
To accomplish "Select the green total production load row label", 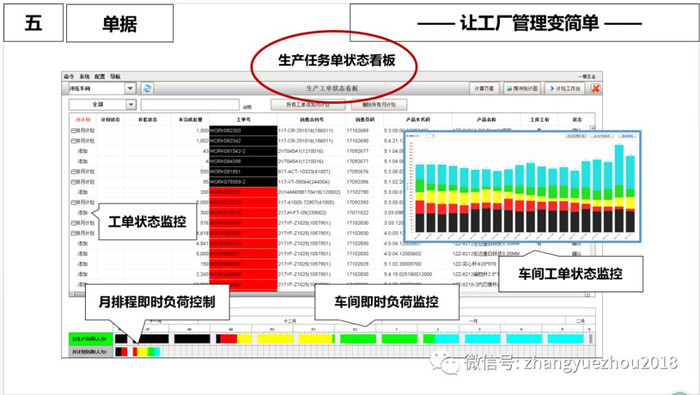I will click(91, 339).
